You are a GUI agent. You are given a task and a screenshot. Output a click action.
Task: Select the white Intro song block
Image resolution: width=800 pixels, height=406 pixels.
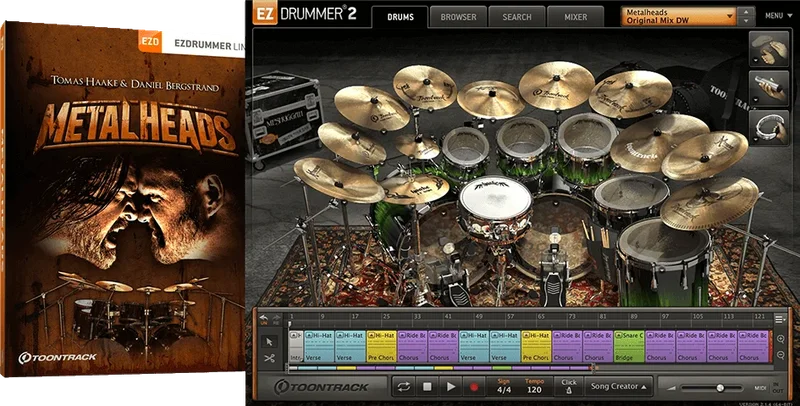[295, 346]
